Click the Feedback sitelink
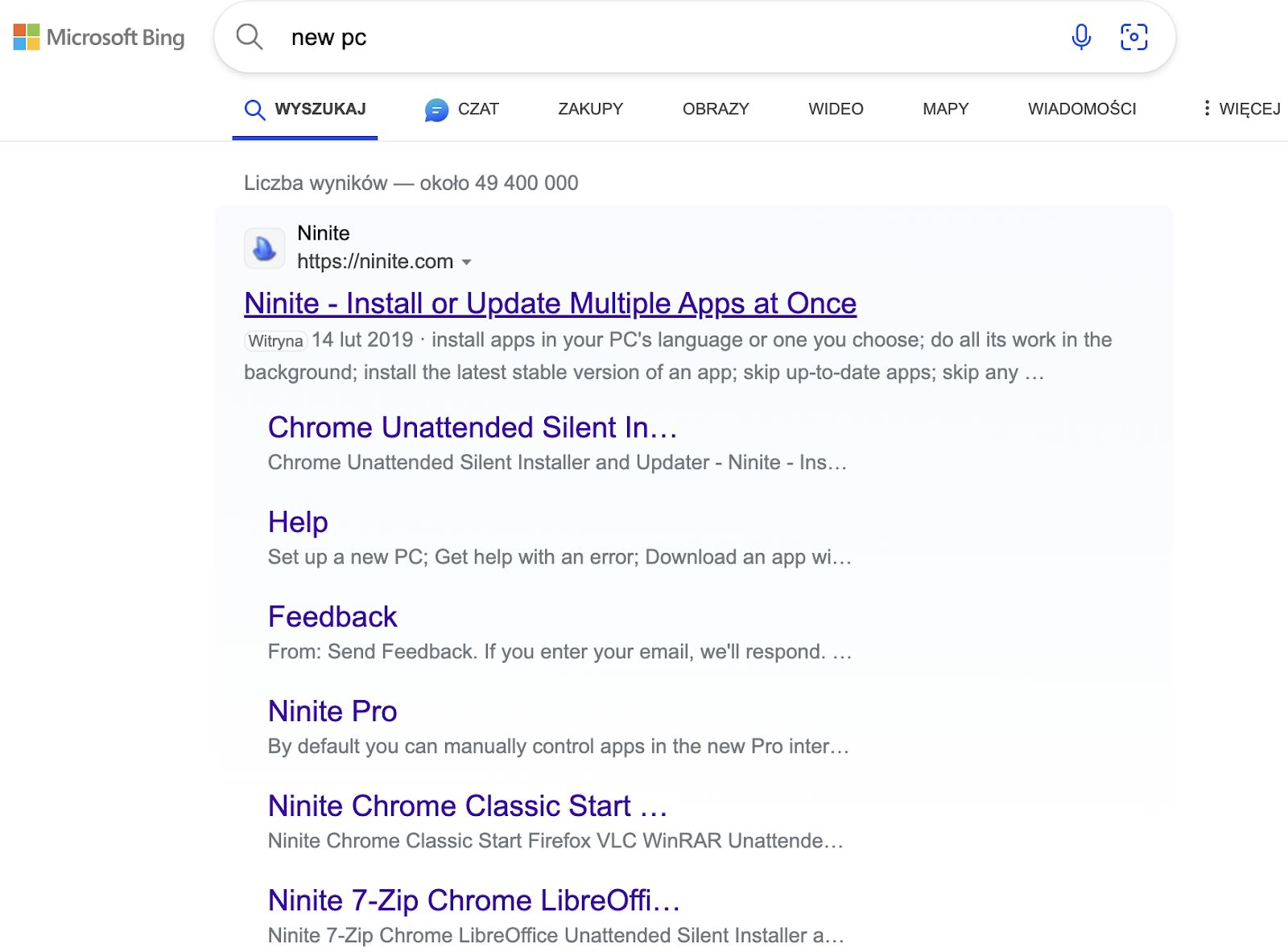The image size is (1288, 952). pyautogui.click(x=332, y=616)
